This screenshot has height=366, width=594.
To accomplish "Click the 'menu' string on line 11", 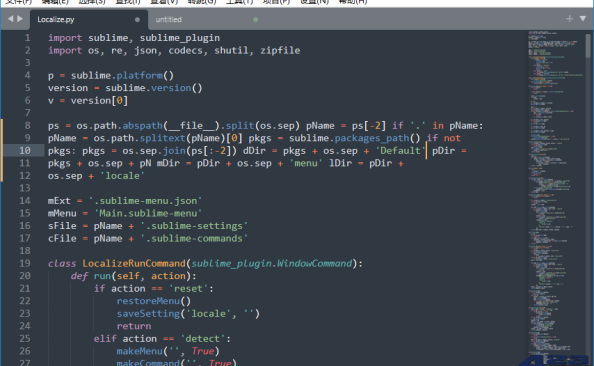I will 306,163.
